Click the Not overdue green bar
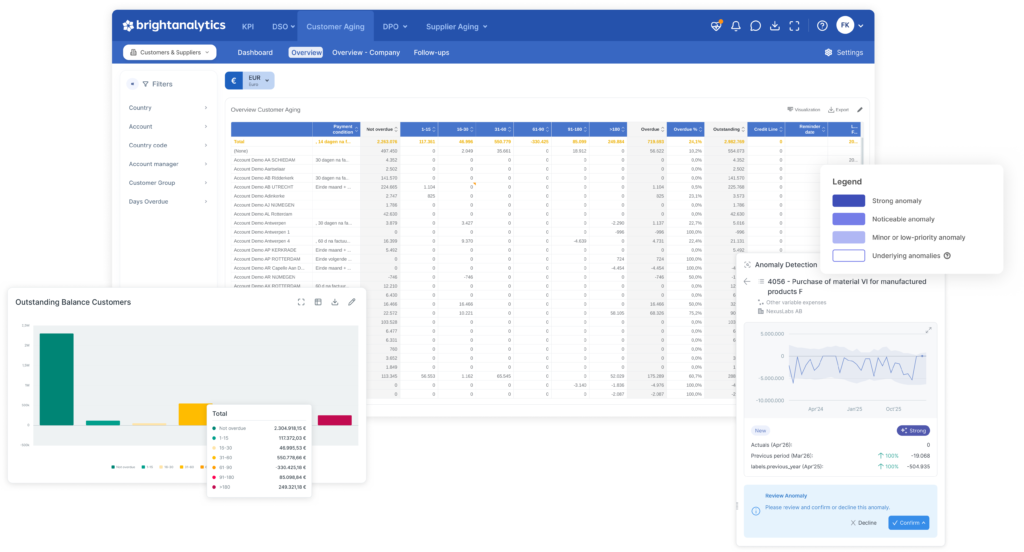The width and height of the screenshot is (1024, 552). point(56,380)
